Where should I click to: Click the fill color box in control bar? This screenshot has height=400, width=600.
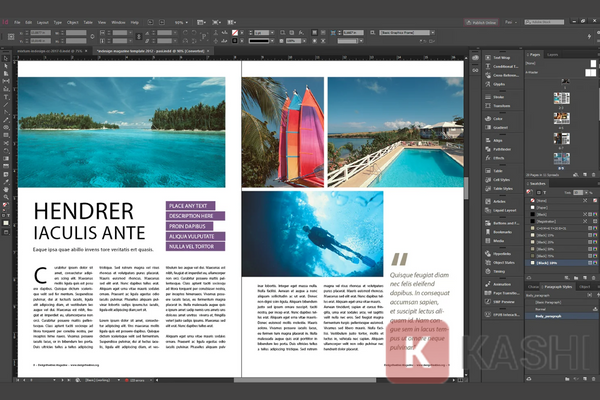pyautogui.click(x=235, y=33)
